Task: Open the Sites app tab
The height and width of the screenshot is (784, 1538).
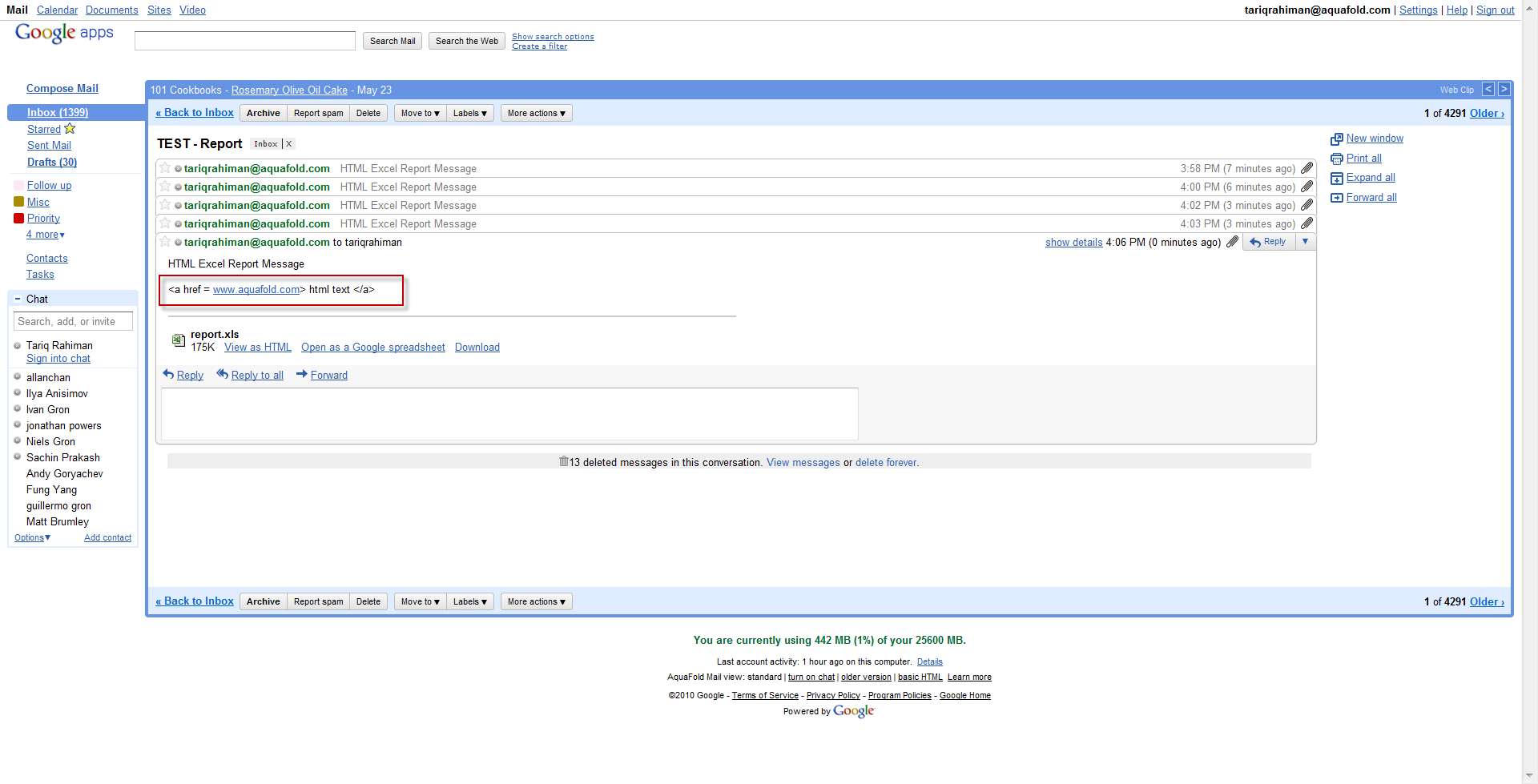Action: tap(159, 10)
